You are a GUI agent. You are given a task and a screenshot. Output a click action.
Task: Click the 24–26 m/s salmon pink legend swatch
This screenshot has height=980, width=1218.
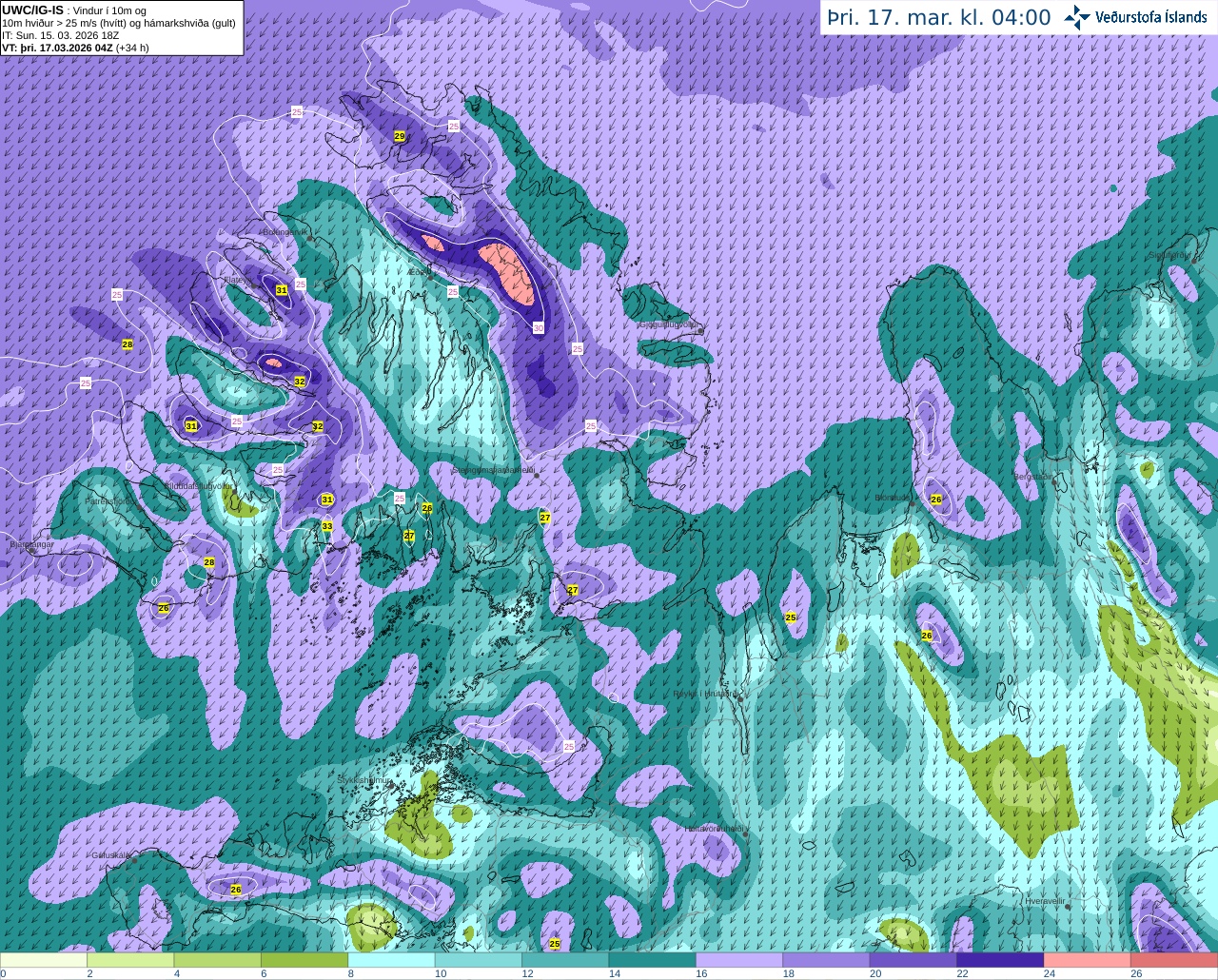click(1088, 960)
